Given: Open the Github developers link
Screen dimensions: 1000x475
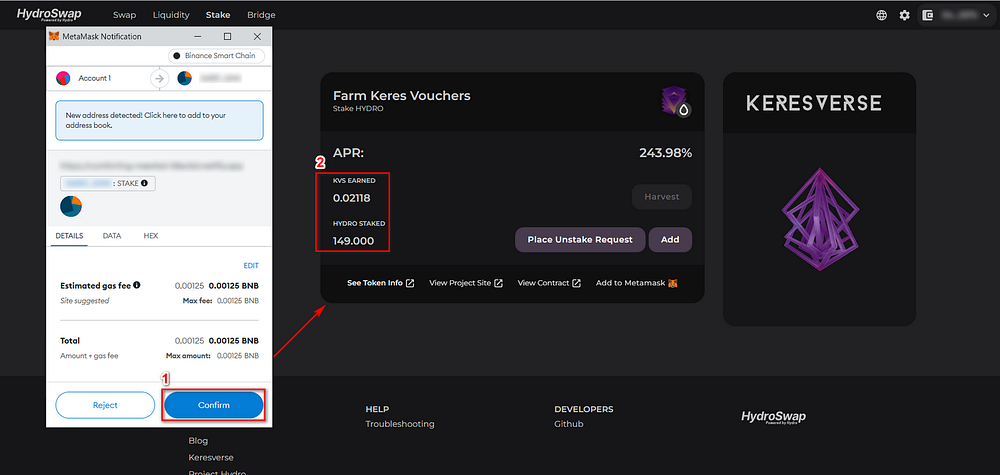Looking at the screenshot, I should tap(569, 424).
